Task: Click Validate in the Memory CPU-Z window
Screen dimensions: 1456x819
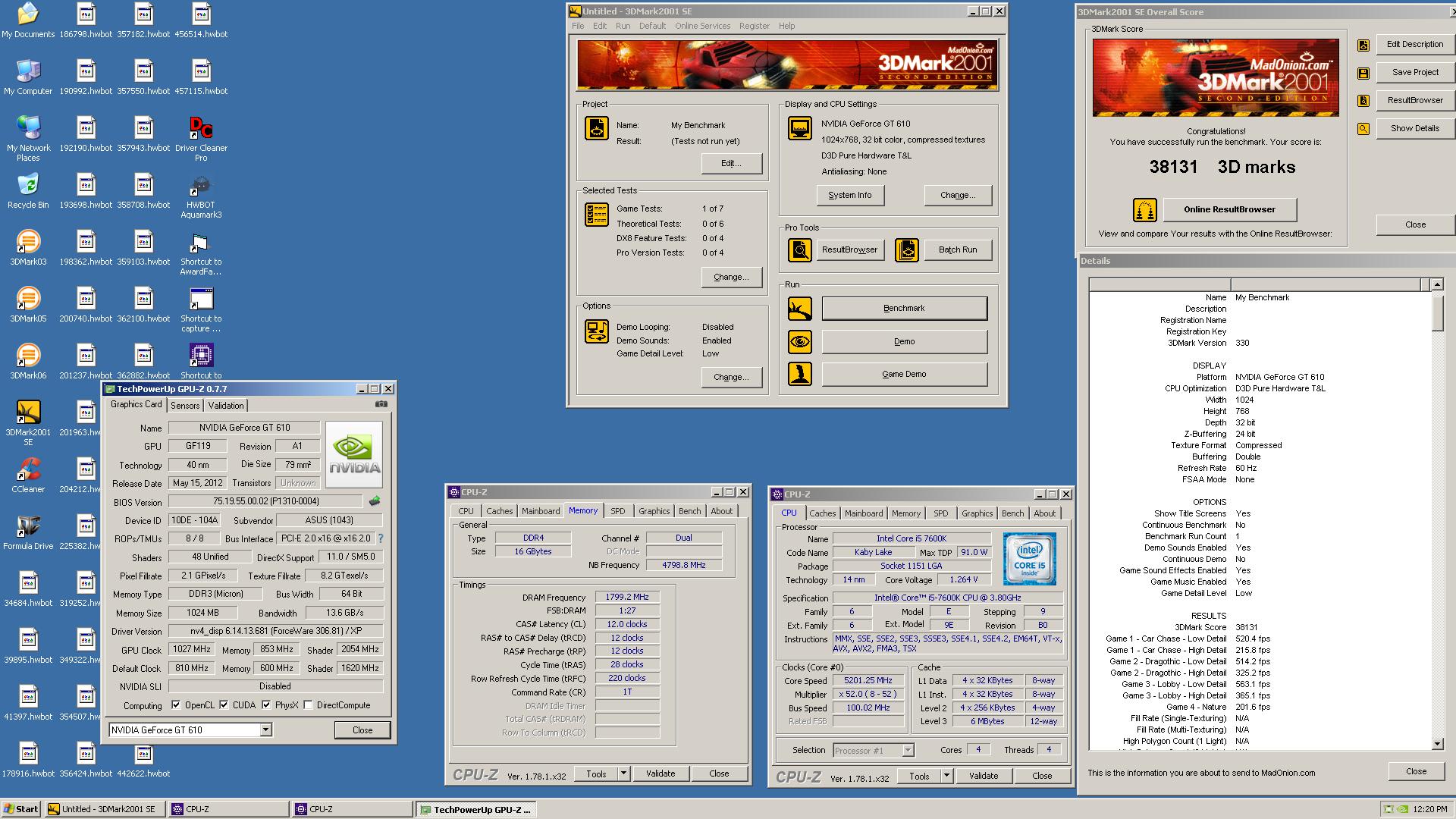Action: click(x=660, y=773)
